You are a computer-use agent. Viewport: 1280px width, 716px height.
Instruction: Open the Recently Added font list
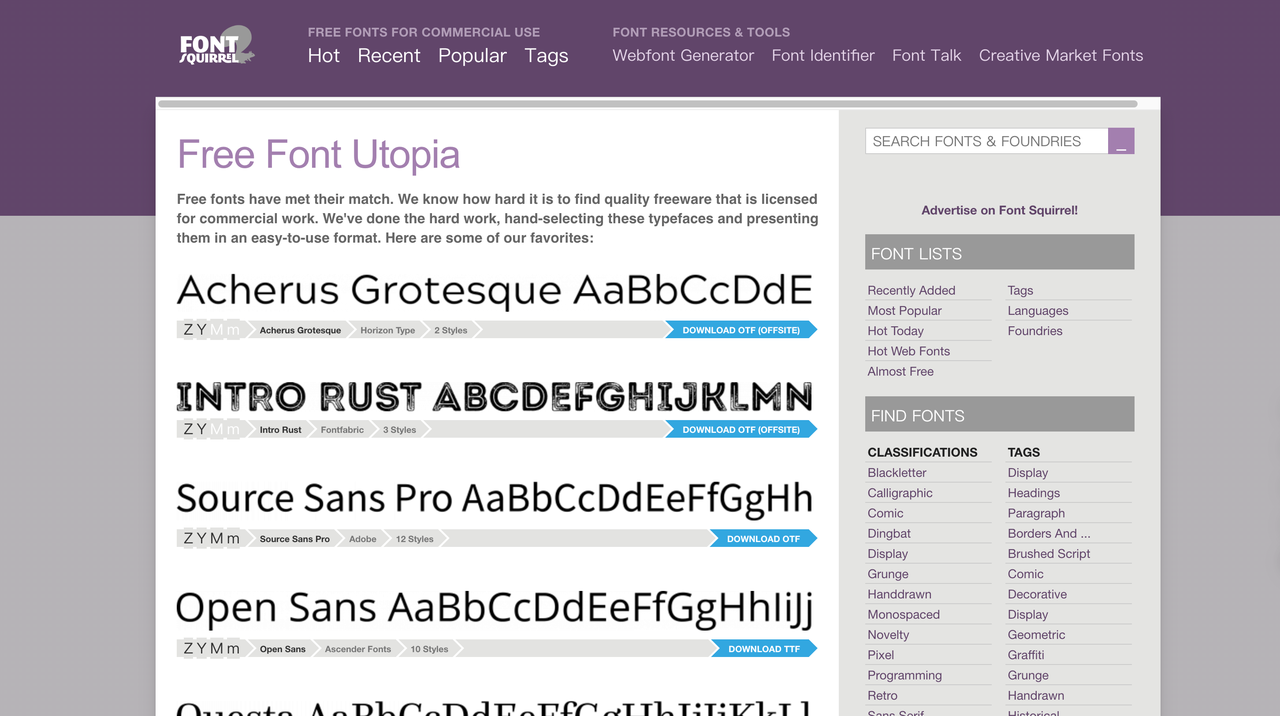tap(911, 291)
